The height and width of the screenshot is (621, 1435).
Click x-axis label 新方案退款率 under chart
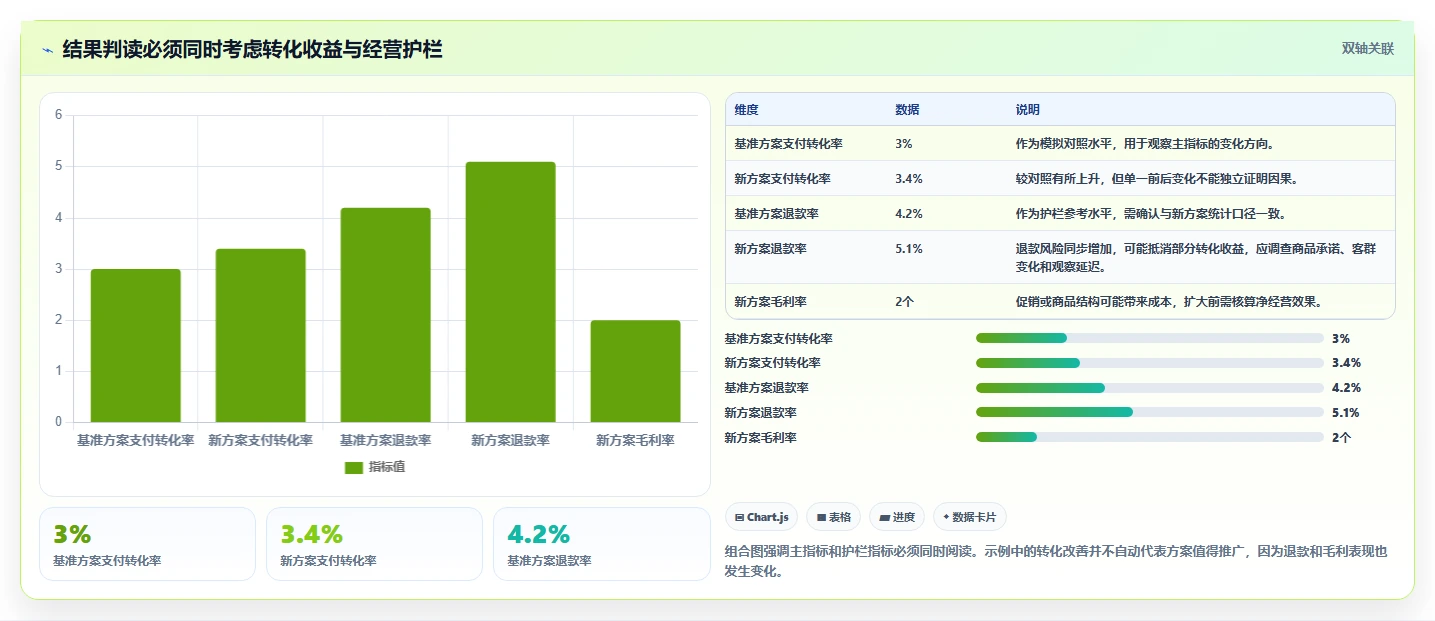(511, 440)
